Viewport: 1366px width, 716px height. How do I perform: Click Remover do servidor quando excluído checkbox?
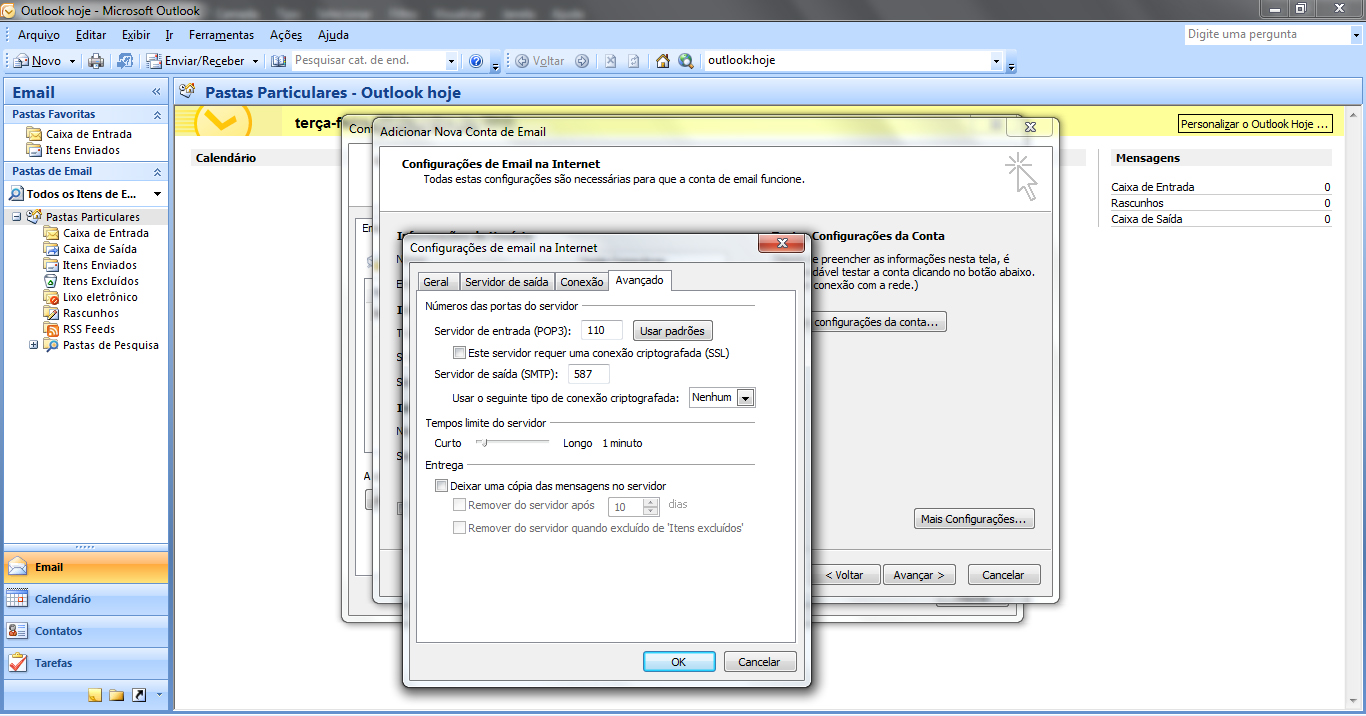point(460,527)
